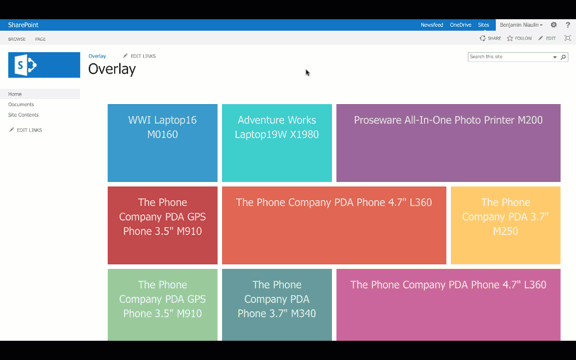
Task: Click into the Search this site box
Action: coord(510,57)
